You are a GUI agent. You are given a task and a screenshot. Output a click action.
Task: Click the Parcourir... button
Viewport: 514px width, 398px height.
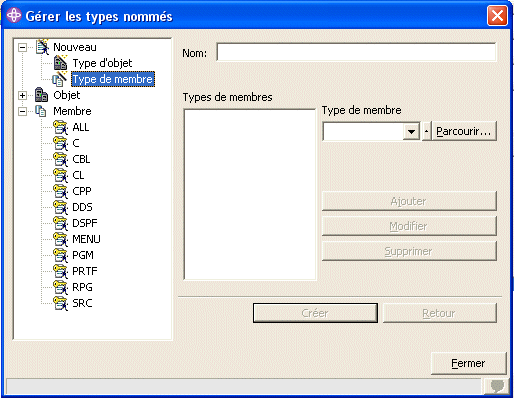coord(464,131)
